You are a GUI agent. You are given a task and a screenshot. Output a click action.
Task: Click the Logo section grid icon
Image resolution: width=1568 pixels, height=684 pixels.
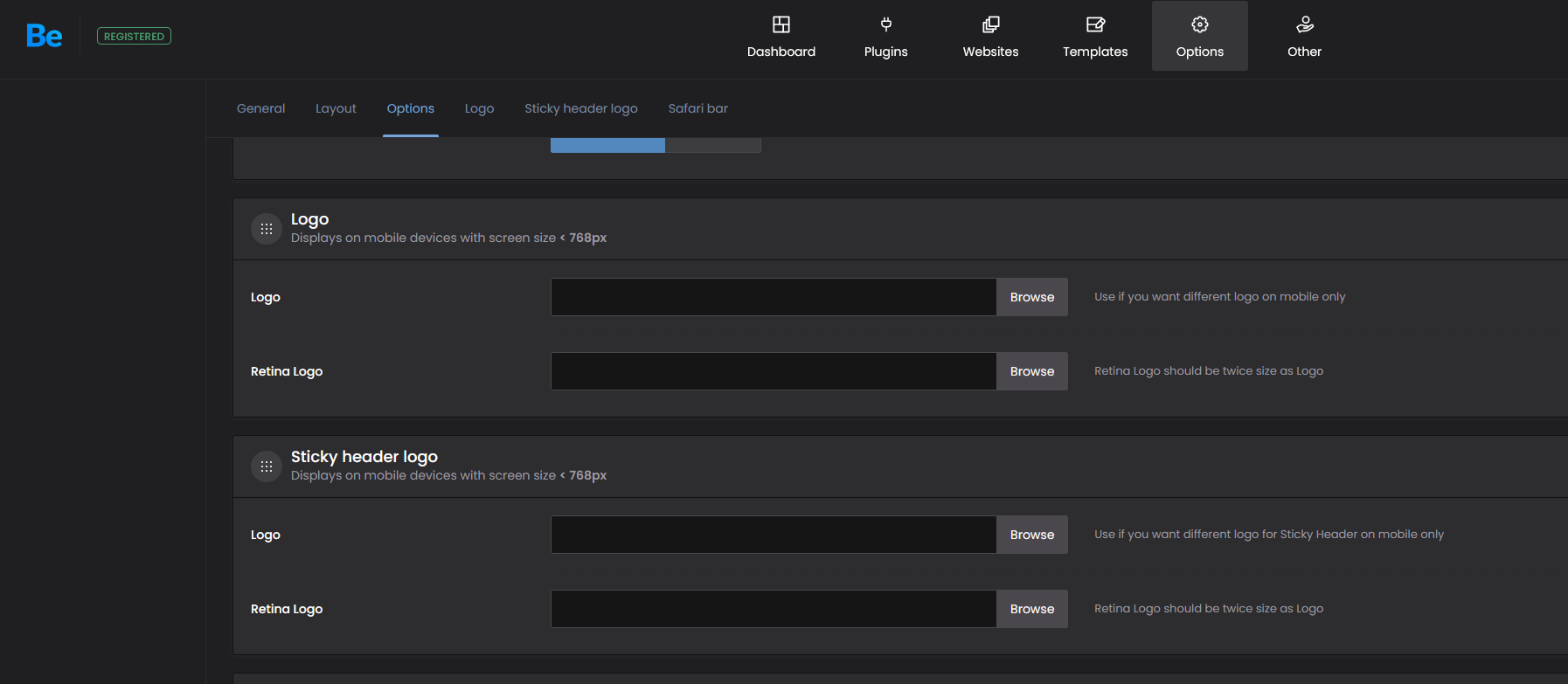click(267, 229)
